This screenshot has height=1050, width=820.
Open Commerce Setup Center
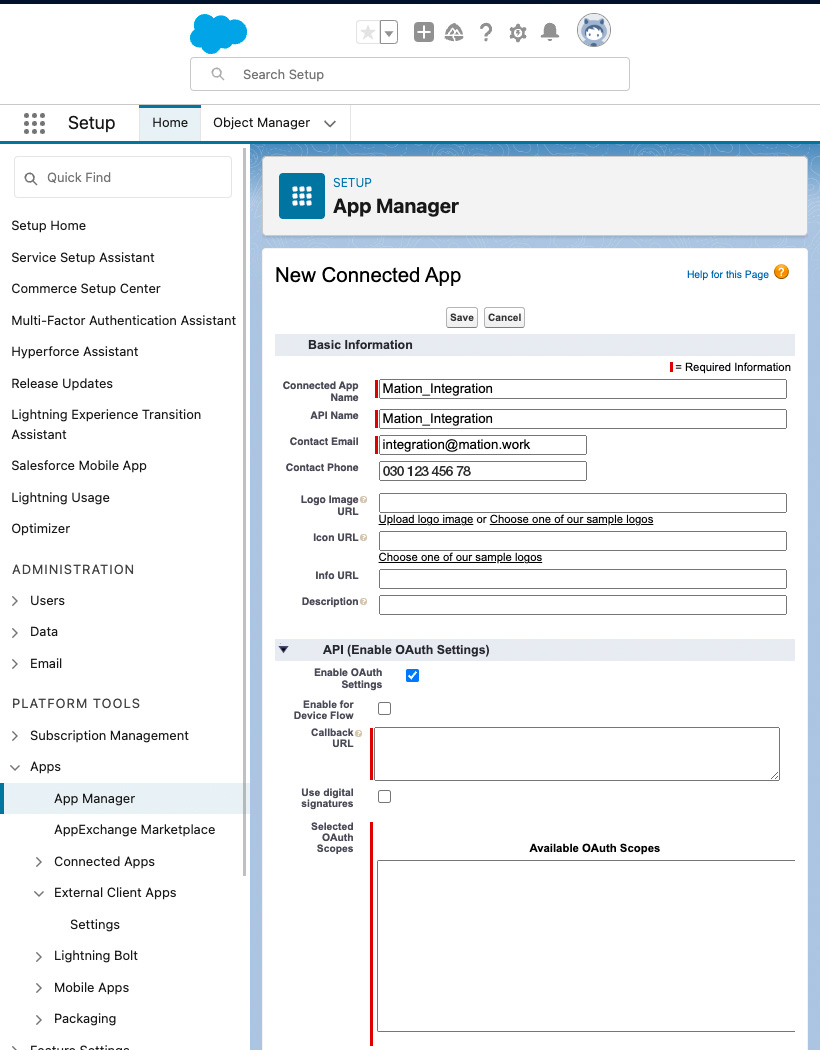[x=86, y=289]
